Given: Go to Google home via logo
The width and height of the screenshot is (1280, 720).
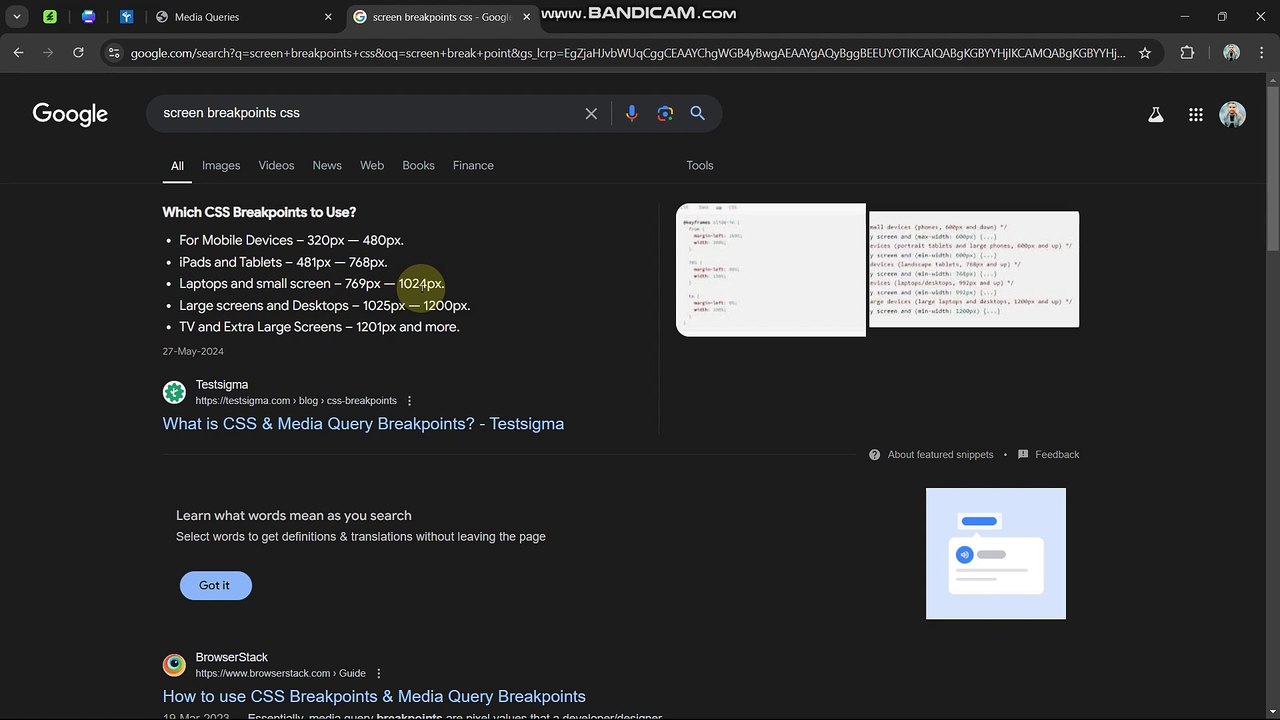Looking at the screenshot, I should pyautogui.click(x=70, y=114).
